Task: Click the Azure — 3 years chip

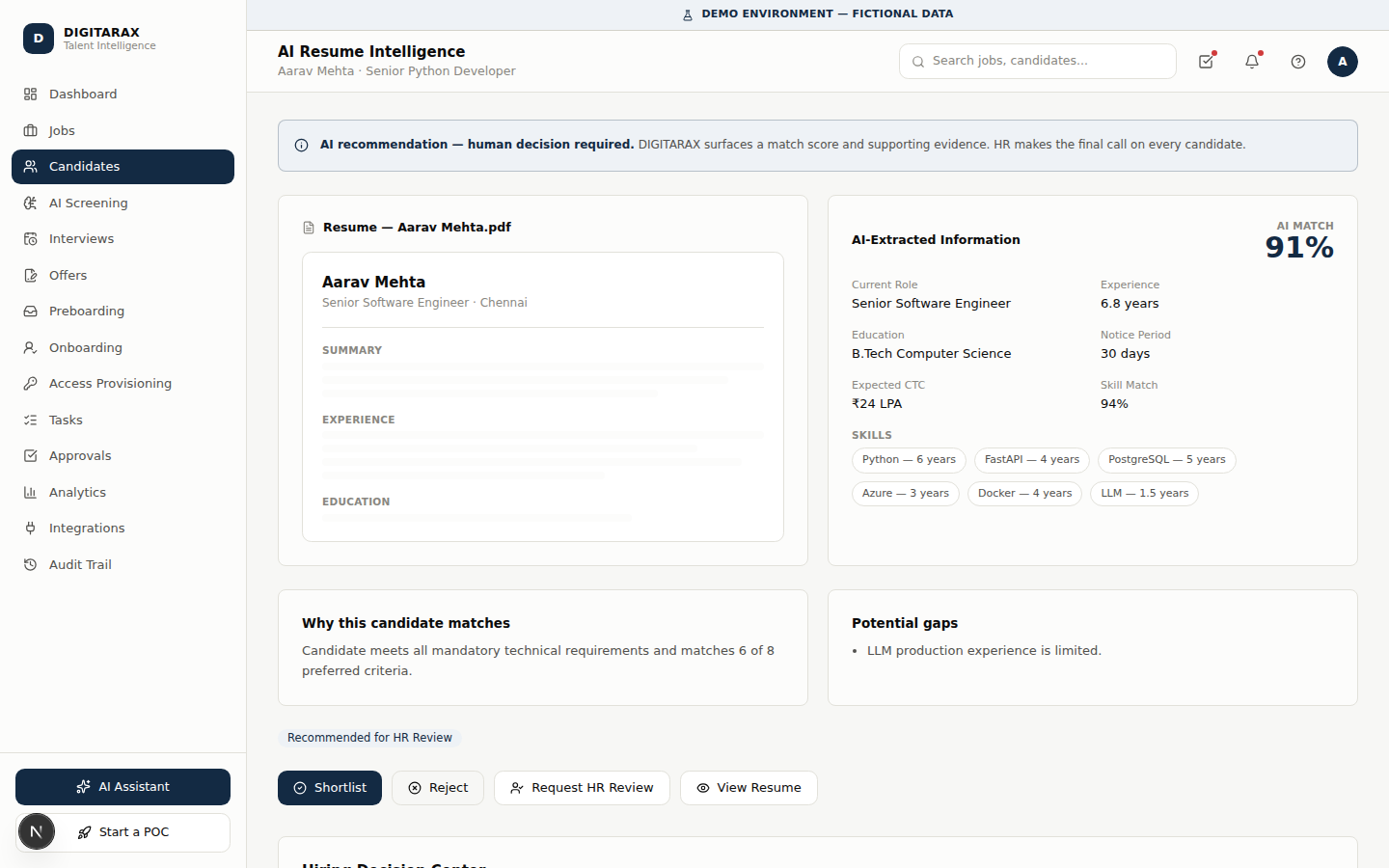Action: click(906, 494)
